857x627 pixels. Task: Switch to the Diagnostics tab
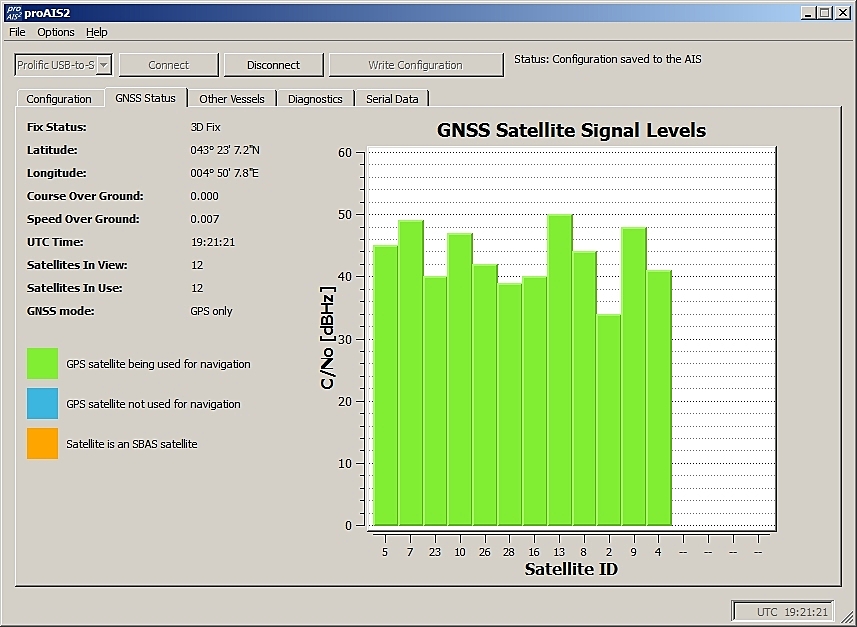tap(315, 99)
